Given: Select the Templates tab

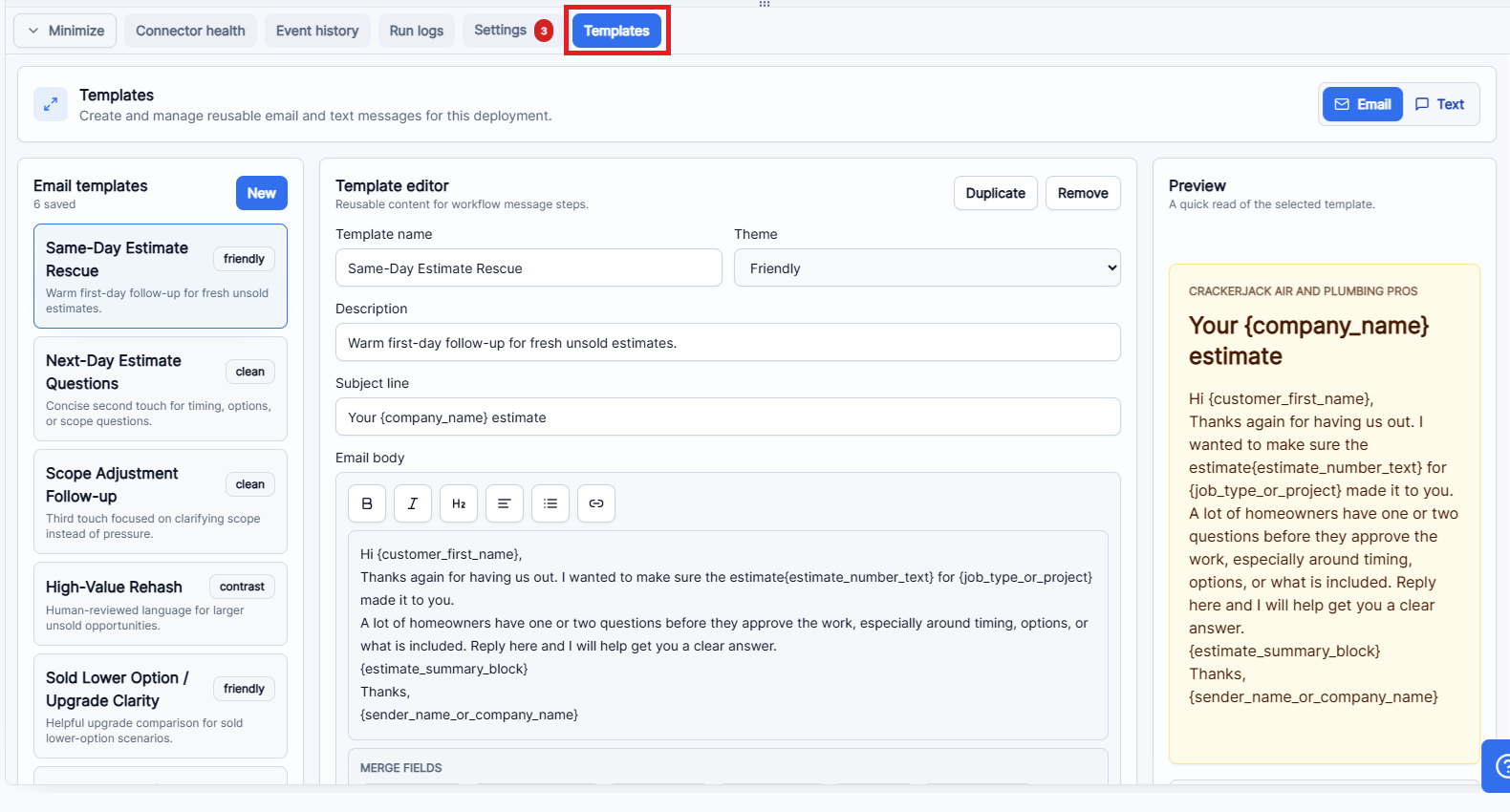Looking at the screenshot, I should 616,31.
